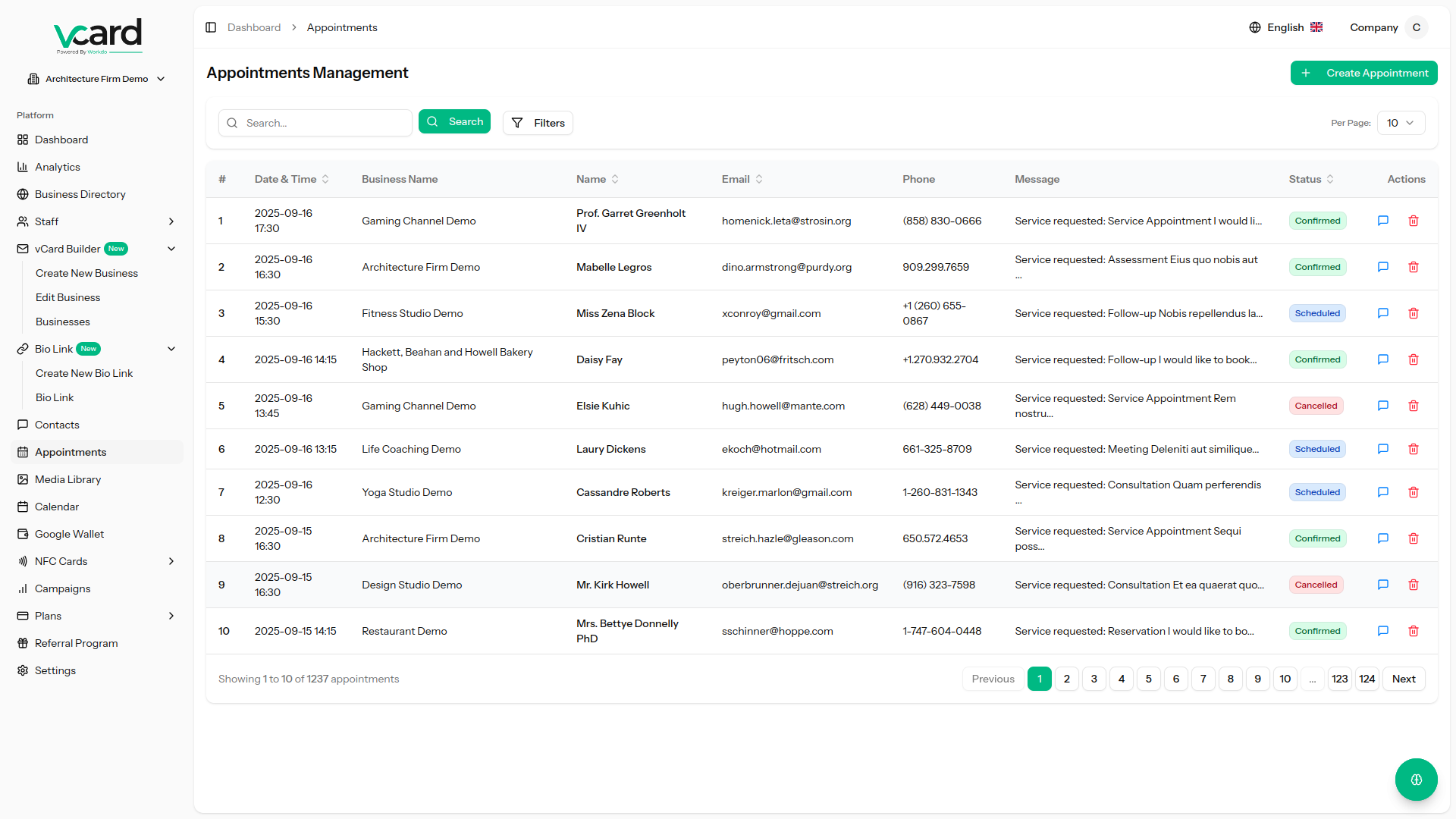Click inside the search field
Viewport: 1456px width, 819px height.
coord(315,123)
